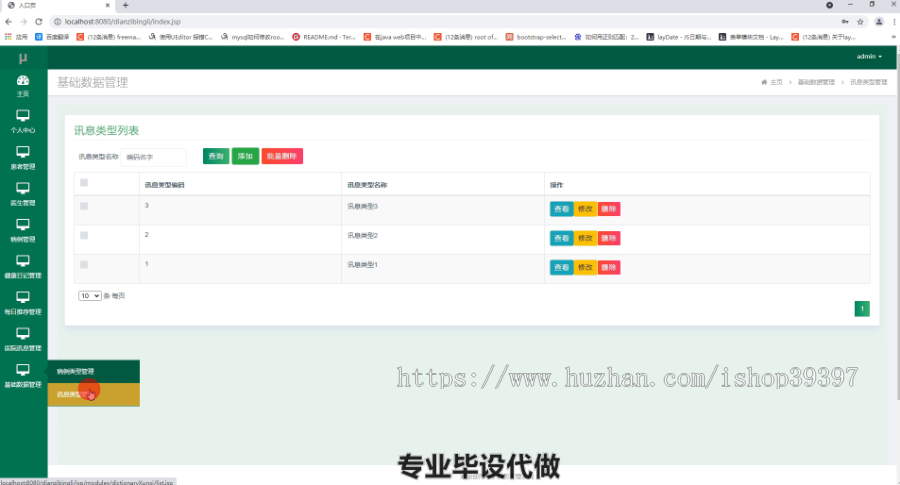Open a new browser tab with plus
The image size is (900, 485).
pos(125,5)
